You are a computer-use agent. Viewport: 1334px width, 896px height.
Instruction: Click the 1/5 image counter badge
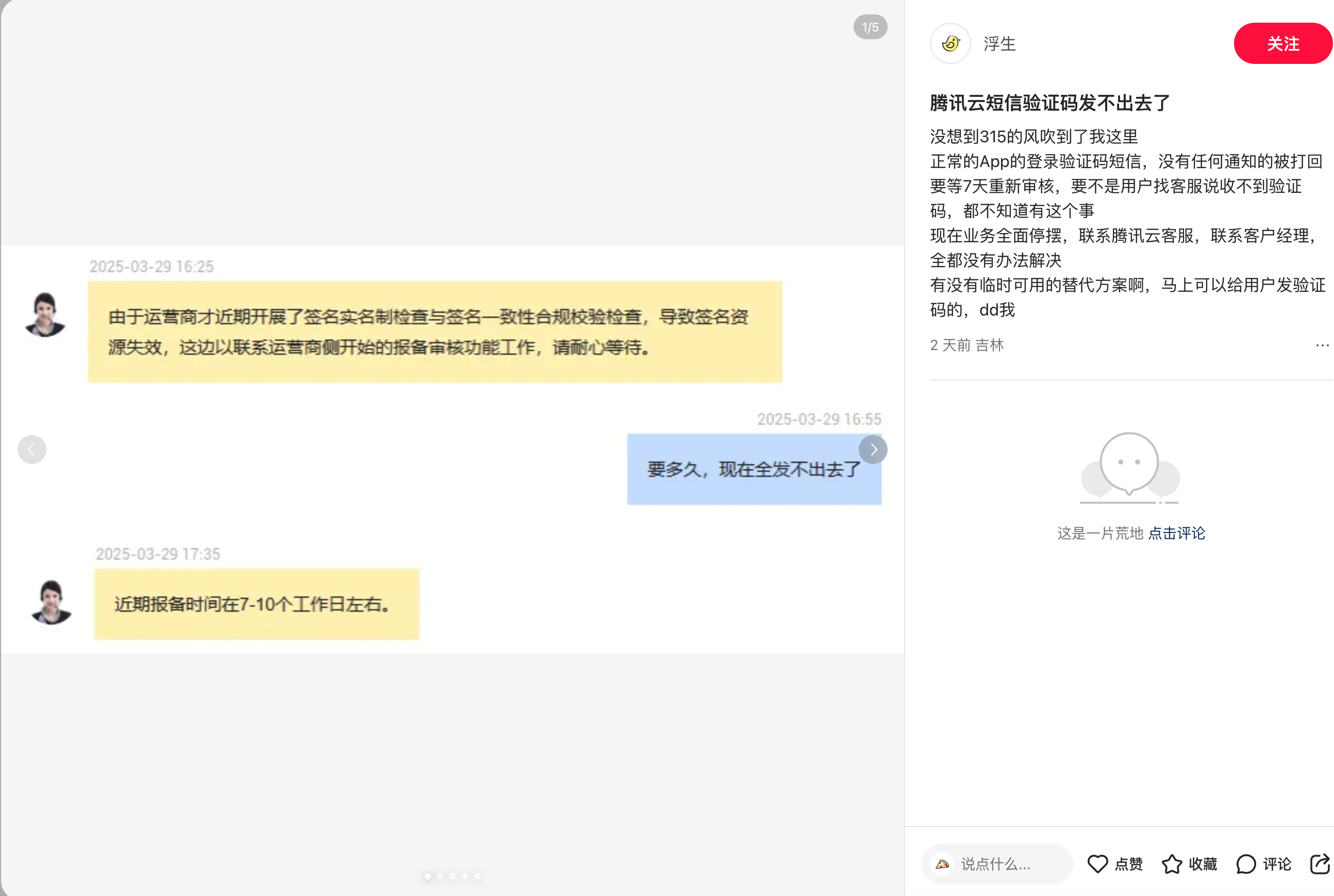[870, 27]
